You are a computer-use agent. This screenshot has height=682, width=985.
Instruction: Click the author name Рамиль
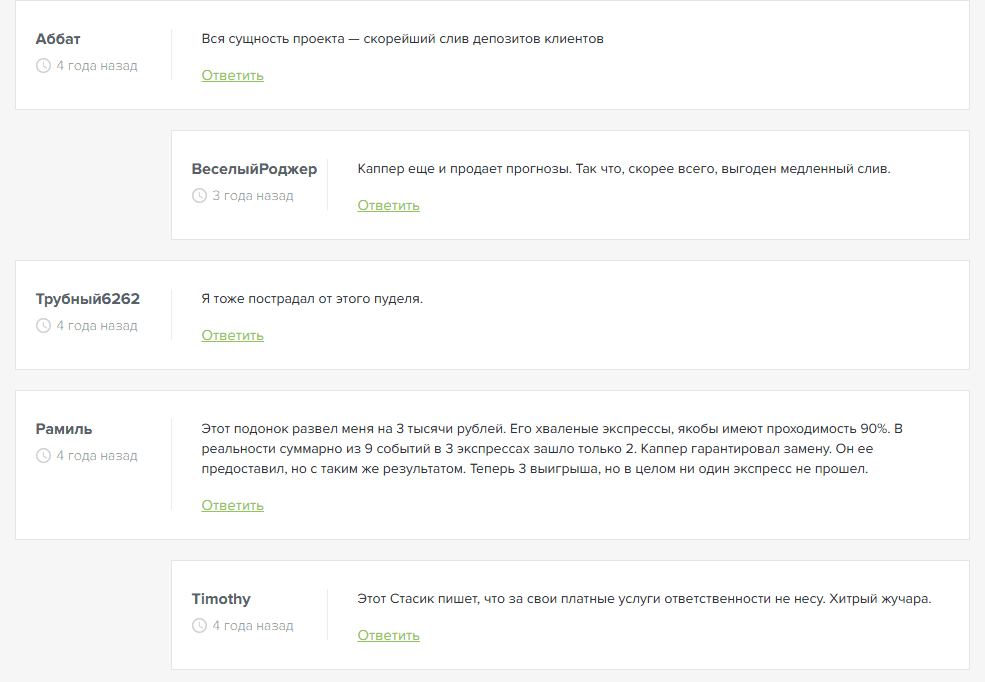pyautogui.click(x=63, y=429)
